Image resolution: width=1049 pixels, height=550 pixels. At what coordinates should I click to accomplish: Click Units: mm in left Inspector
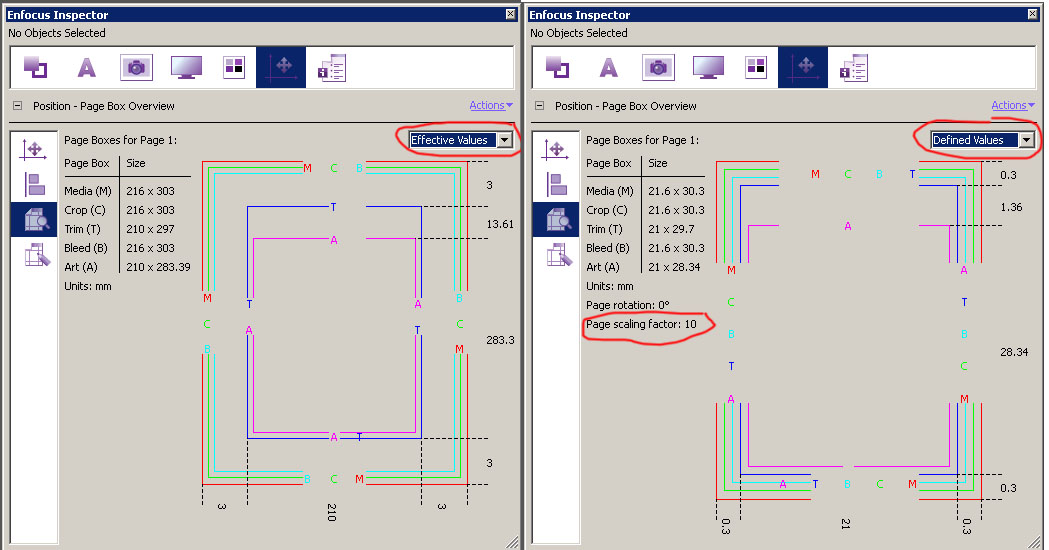pos(88,286)
